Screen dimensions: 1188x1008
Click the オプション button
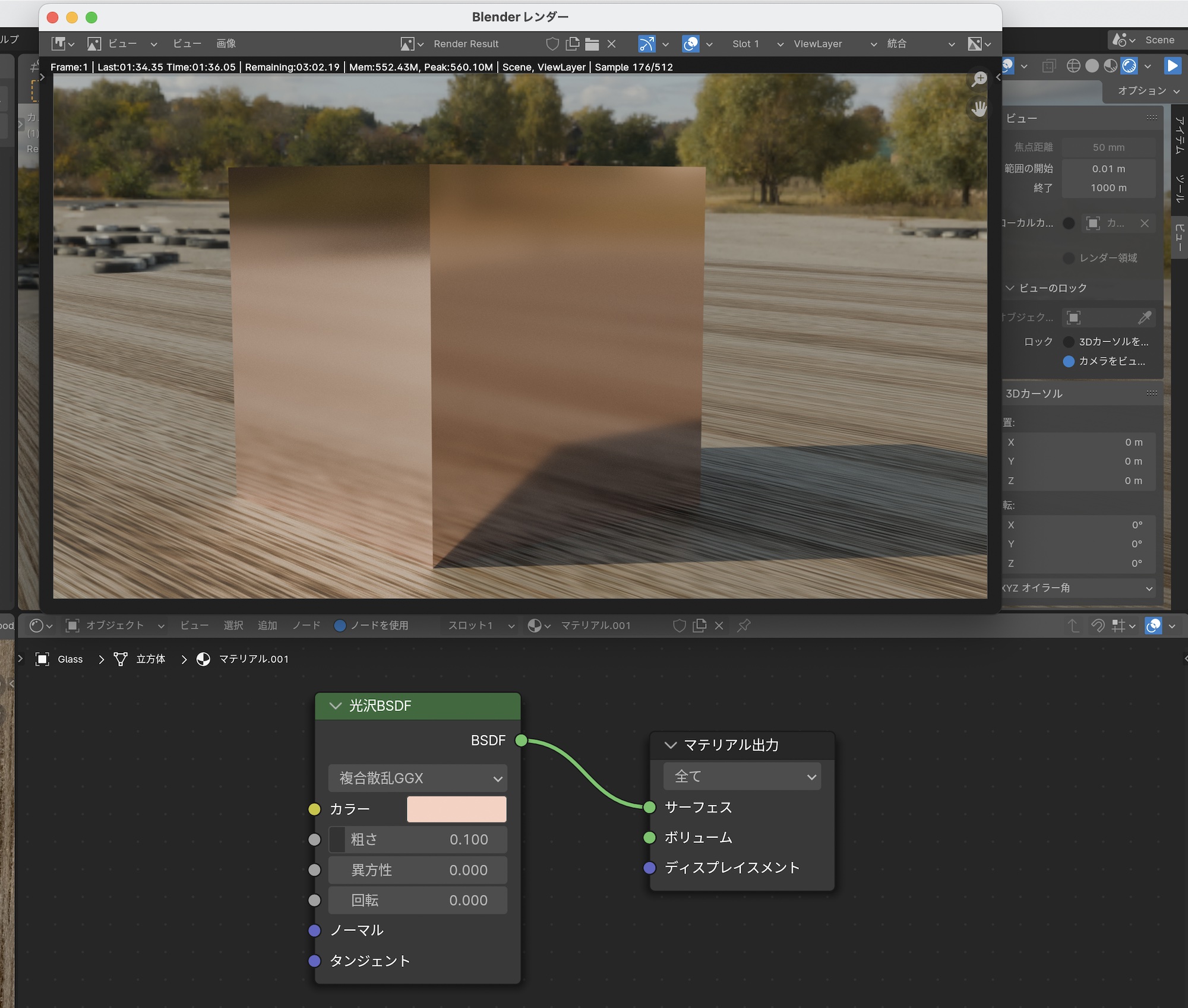1148,91
